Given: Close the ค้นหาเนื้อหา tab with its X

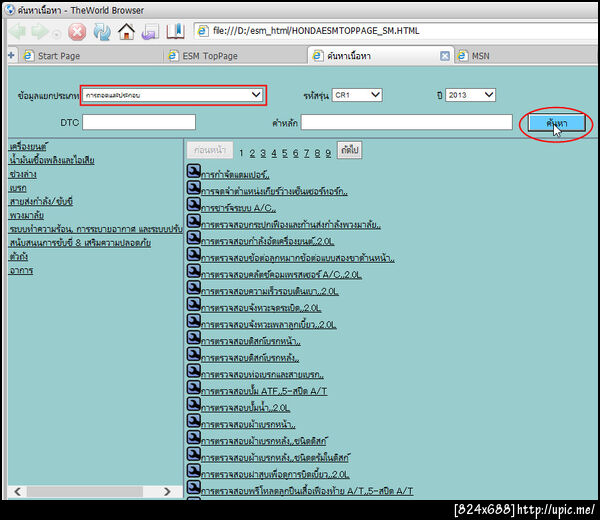Looking at the screenshot, I should point(445,56).
